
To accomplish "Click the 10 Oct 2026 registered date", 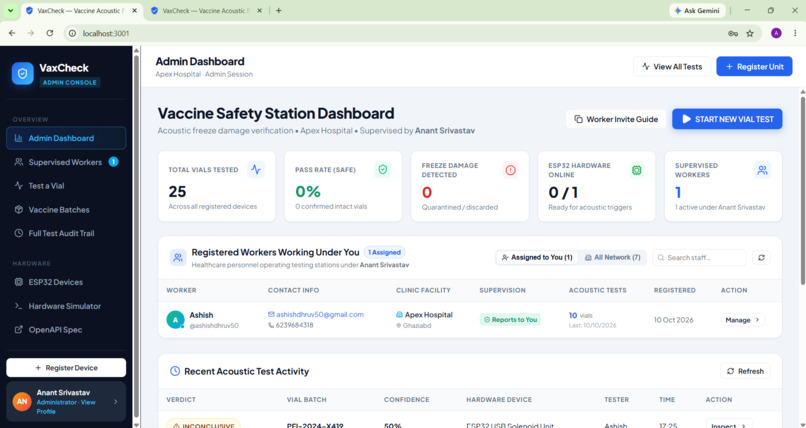I will (x=673, y=320).
